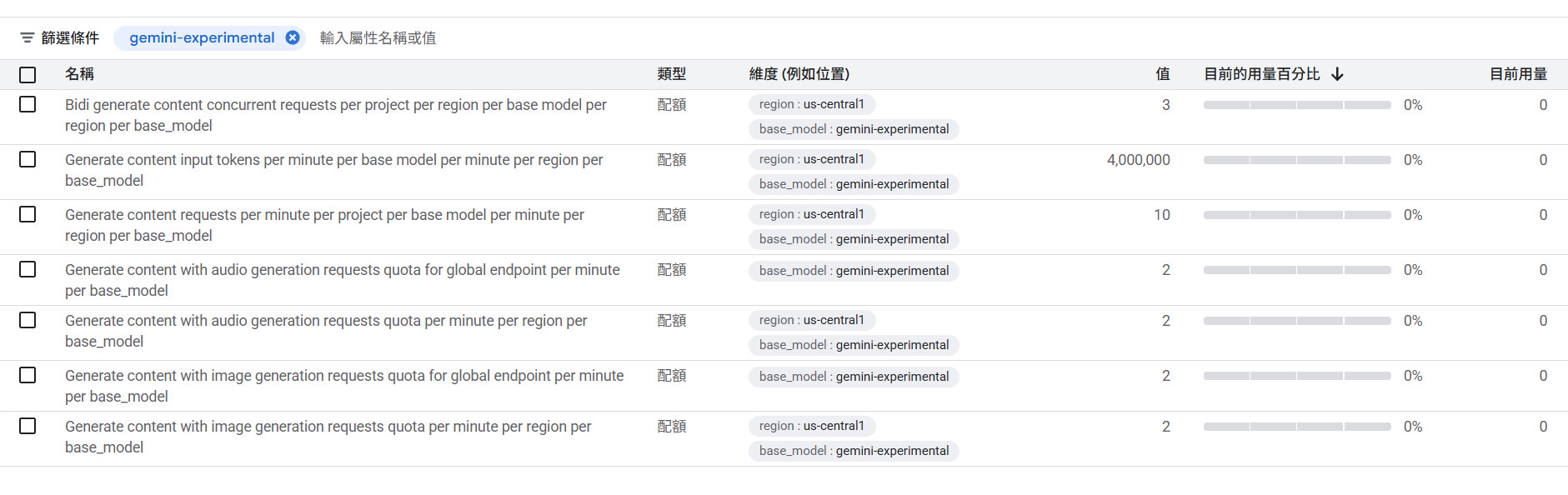This screenshot has width=1568, height=495.
Task: Click base_model chip in image generation global row
Action: [853, 377]
